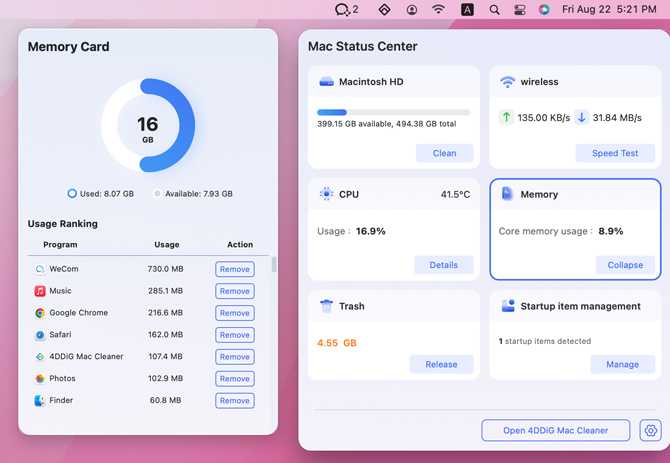The width and height of the screenshot is (670, 463).
Task: Click the 4DDiG Mac Cleaner row icon
Action: (40, 357)
